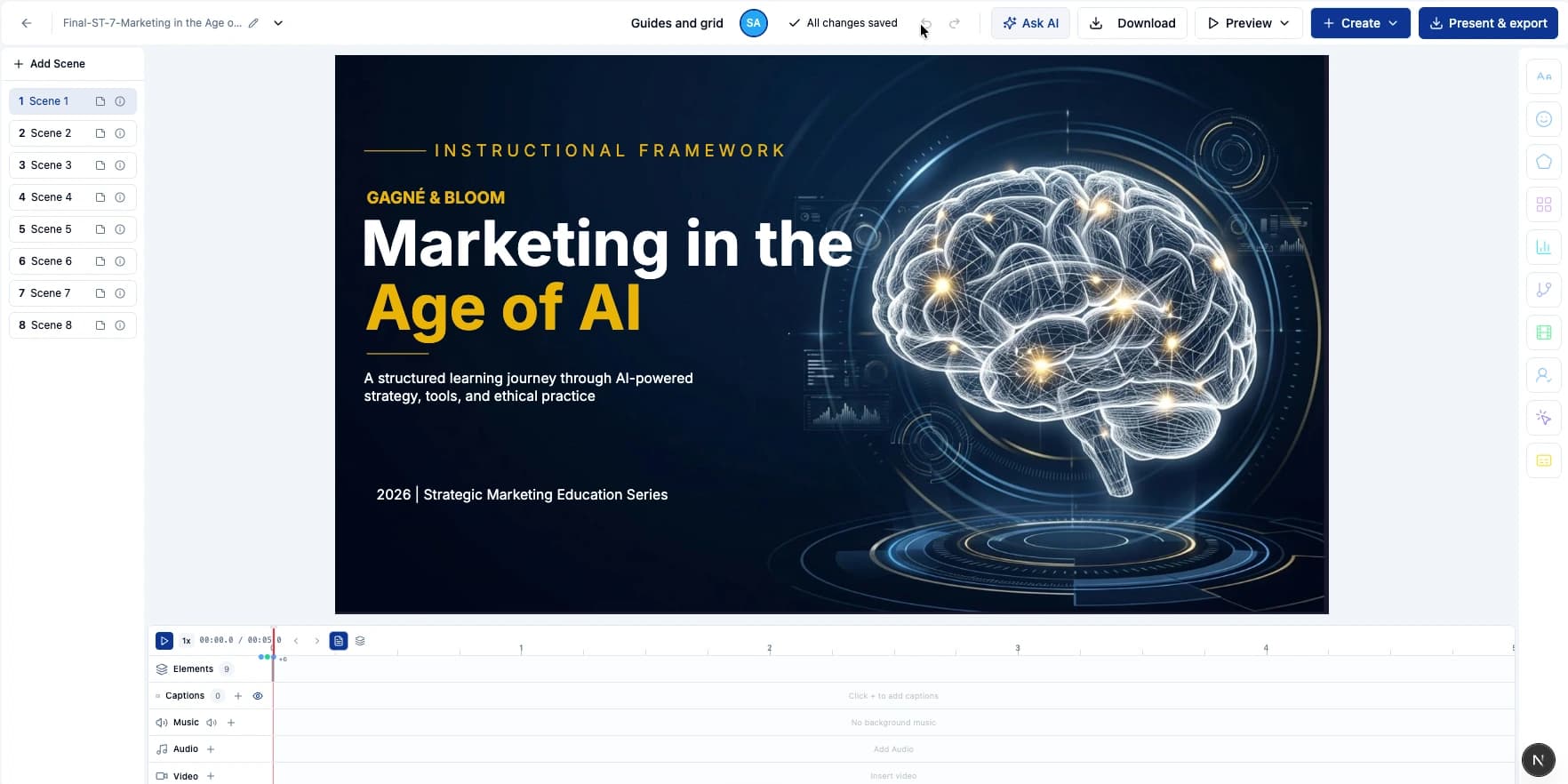Select 'Marketing in the' headline on canvas
The height and width of the screenshot is (784, 1568).
[x=608, y=244]
